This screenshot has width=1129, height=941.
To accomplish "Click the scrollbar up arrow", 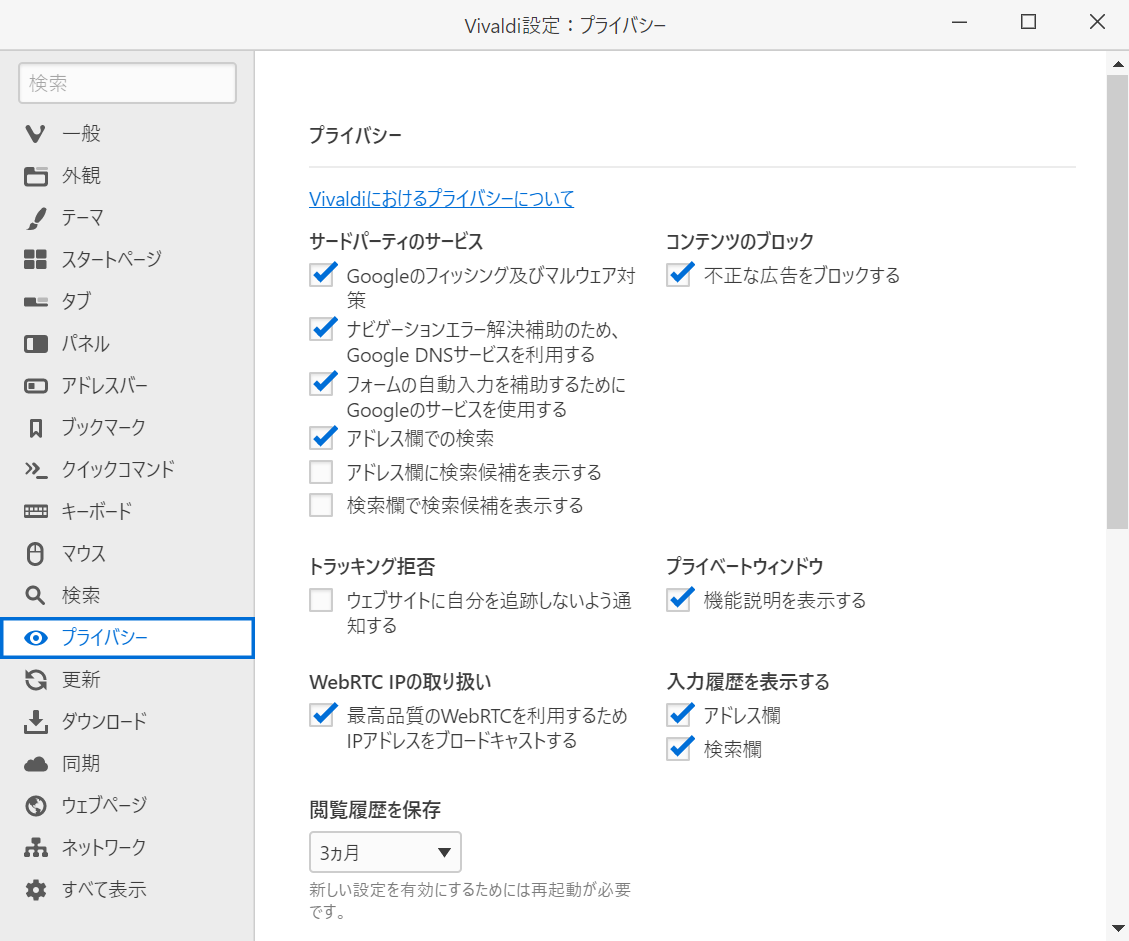I will (x=1117, y=63).
